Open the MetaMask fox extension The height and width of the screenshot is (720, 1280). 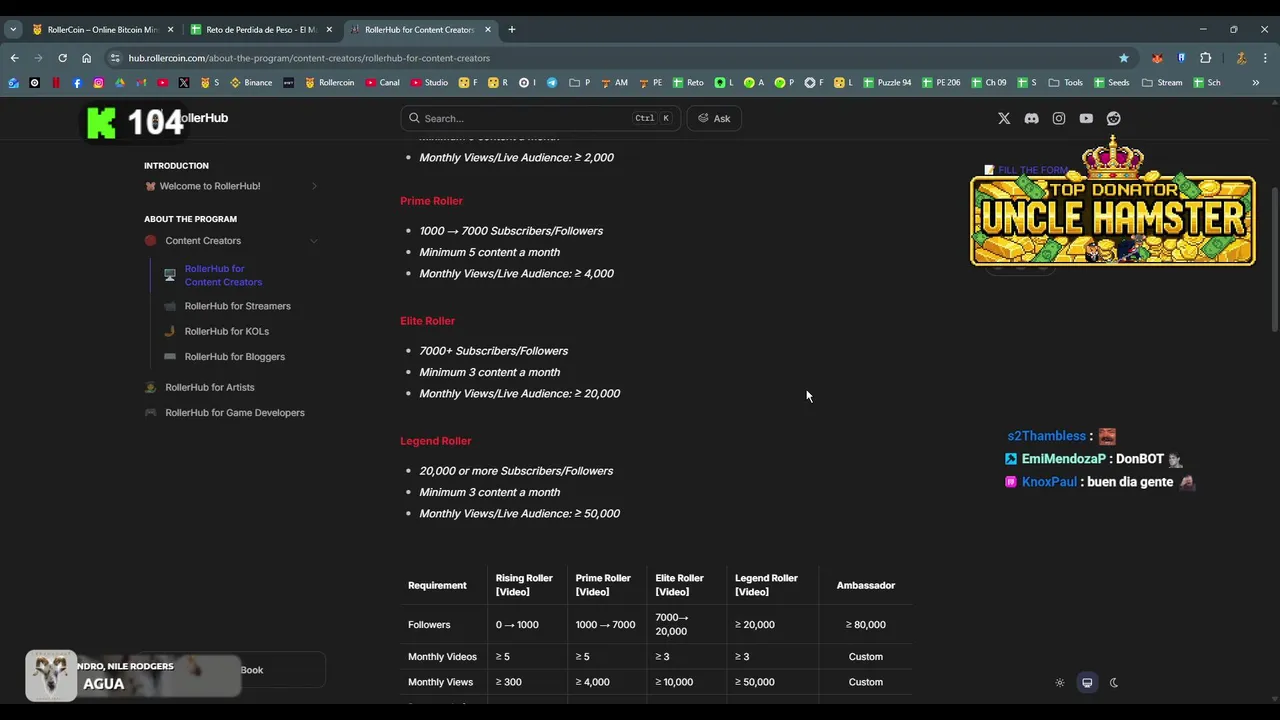(1157, 58)
